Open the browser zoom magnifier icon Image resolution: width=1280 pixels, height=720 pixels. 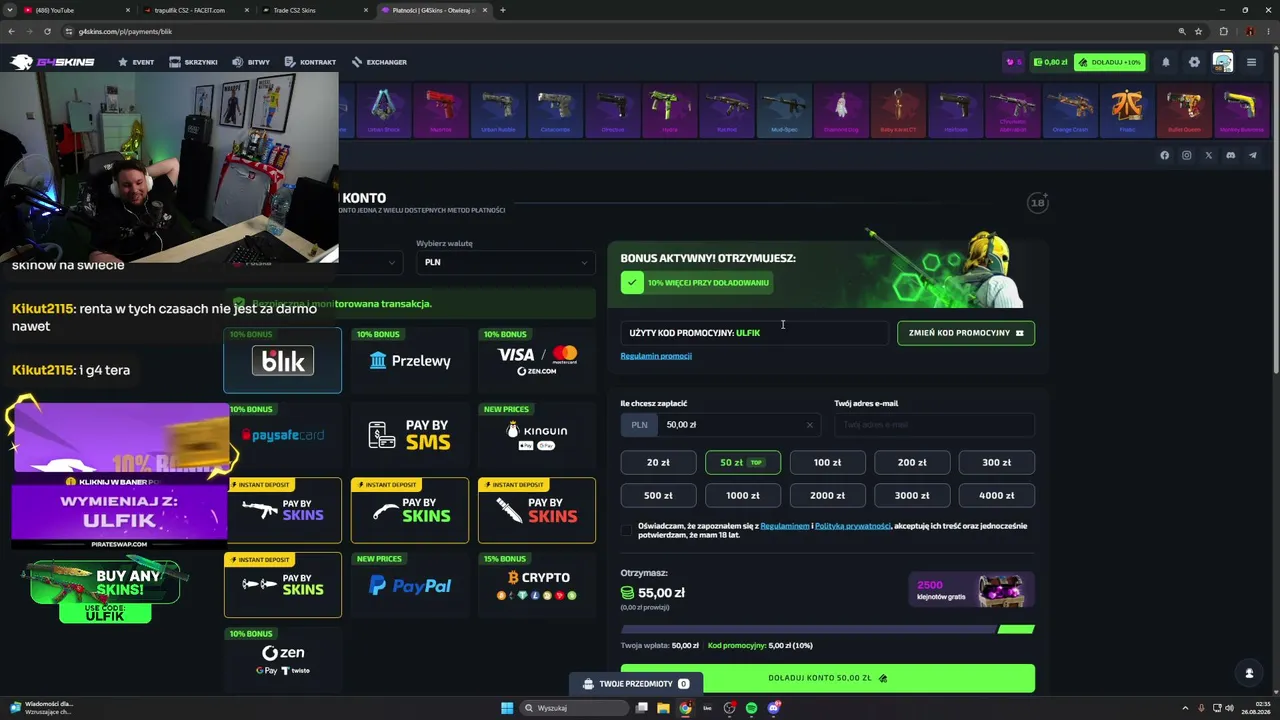1181,31
